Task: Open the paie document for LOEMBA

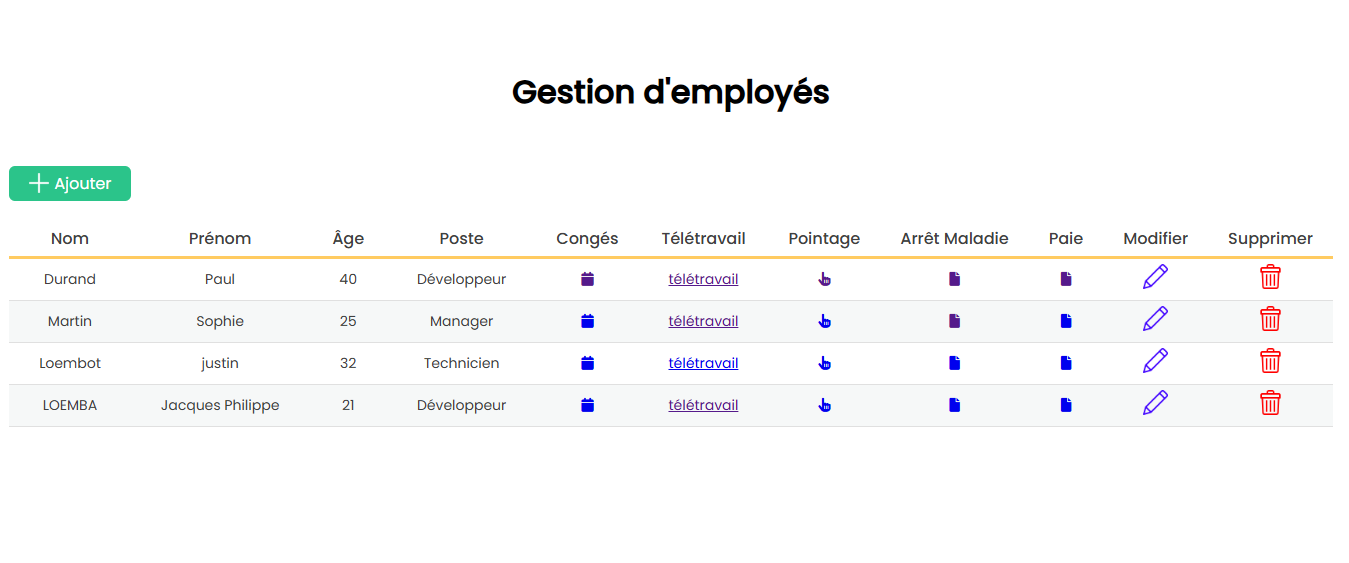Action: pos(1066,405)
